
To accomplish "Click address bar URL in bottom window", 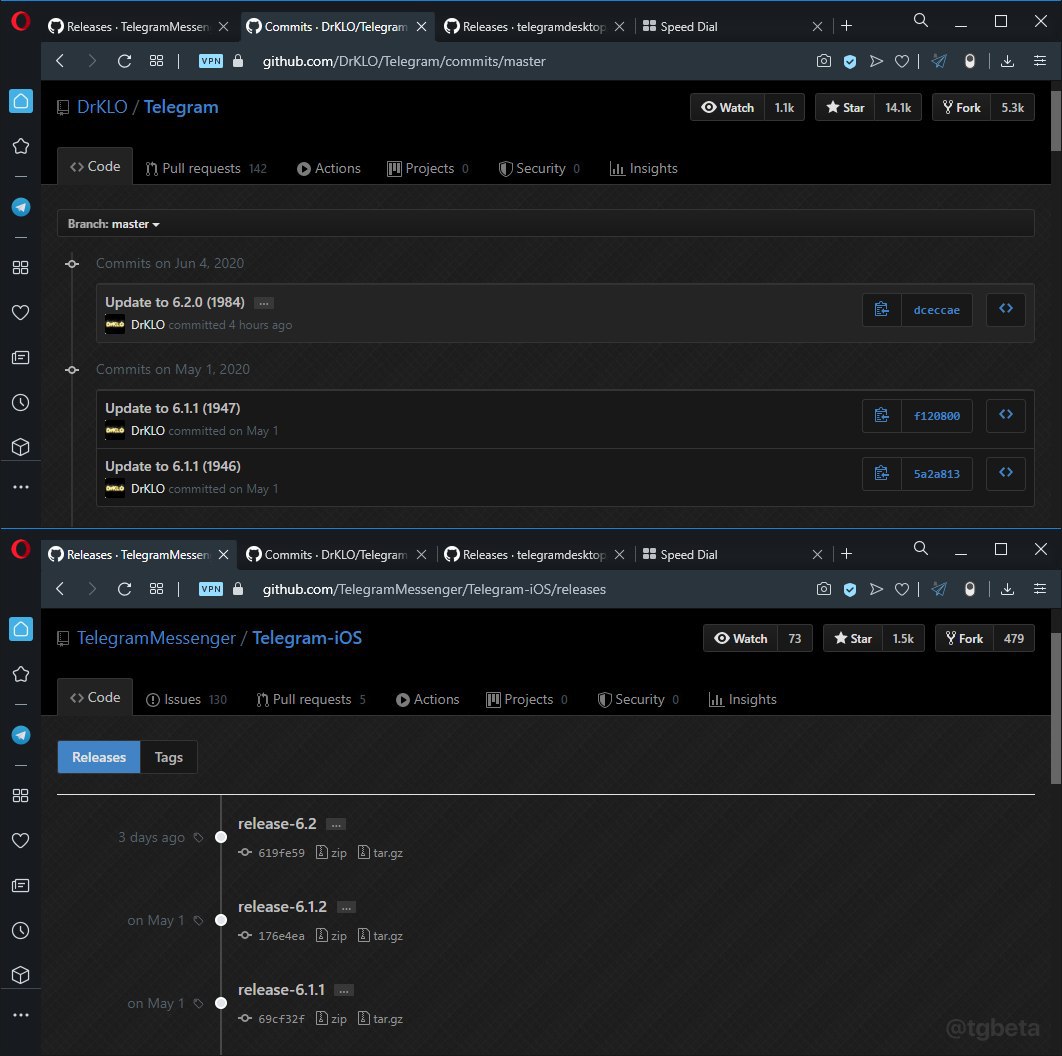I will coord(434,589).
